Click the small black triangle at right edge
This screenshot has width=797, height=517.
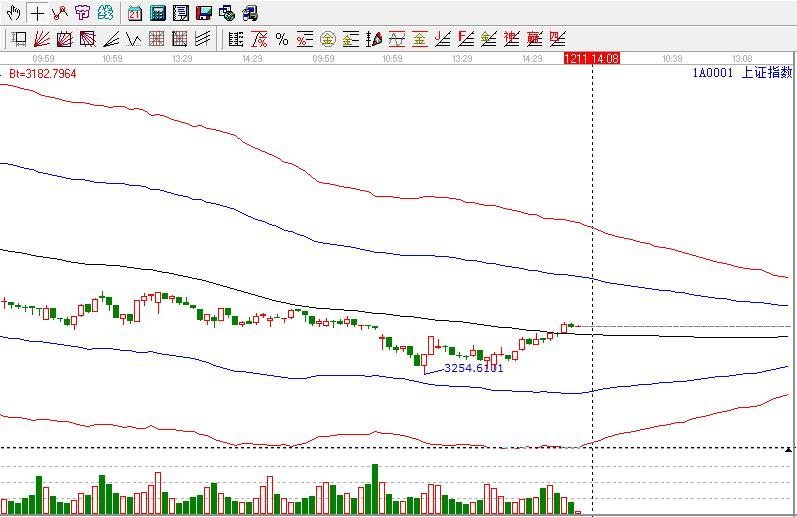click(x=788, y=449)
